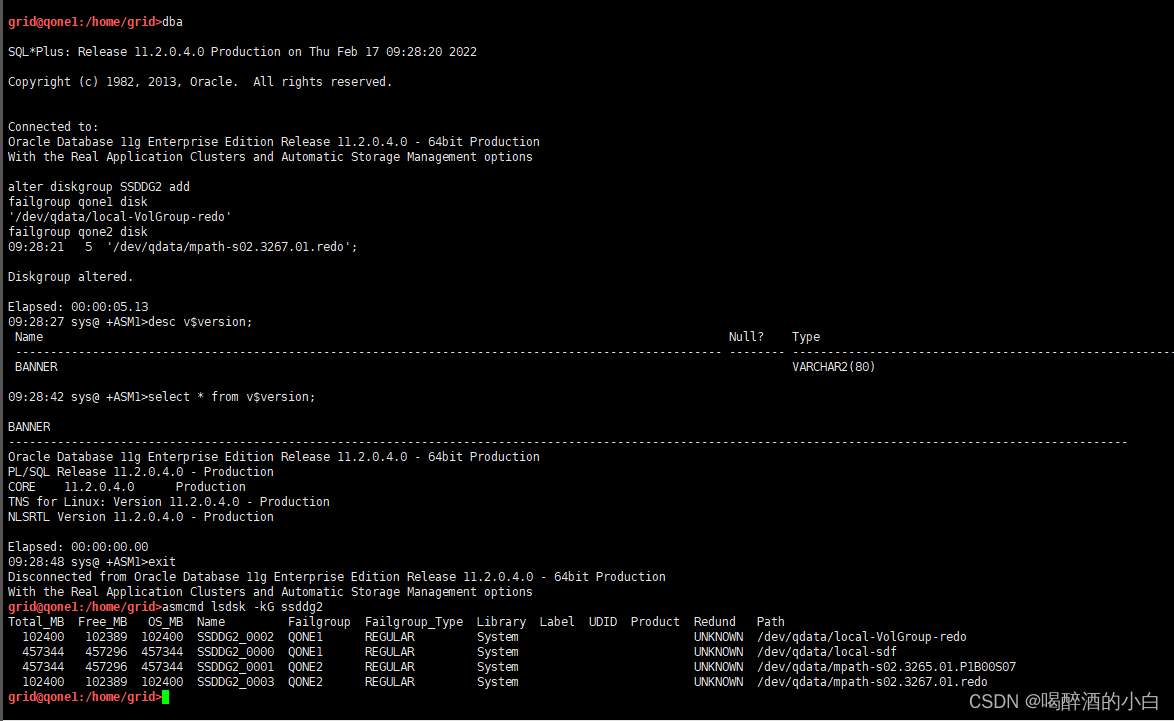
Task: Click the 'Free_MB' column header
Action: point(103,621)
